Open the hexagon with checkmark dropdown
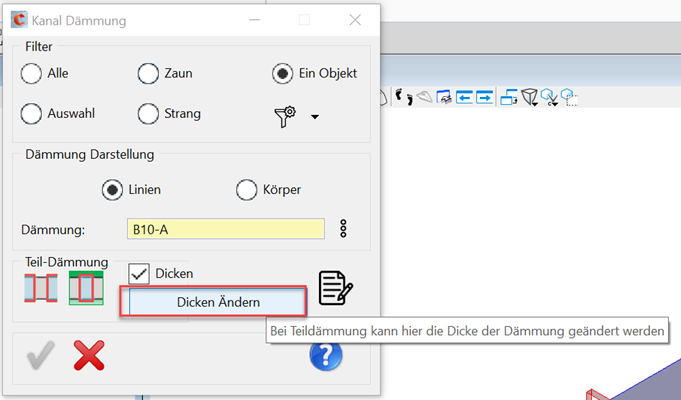 549,97
